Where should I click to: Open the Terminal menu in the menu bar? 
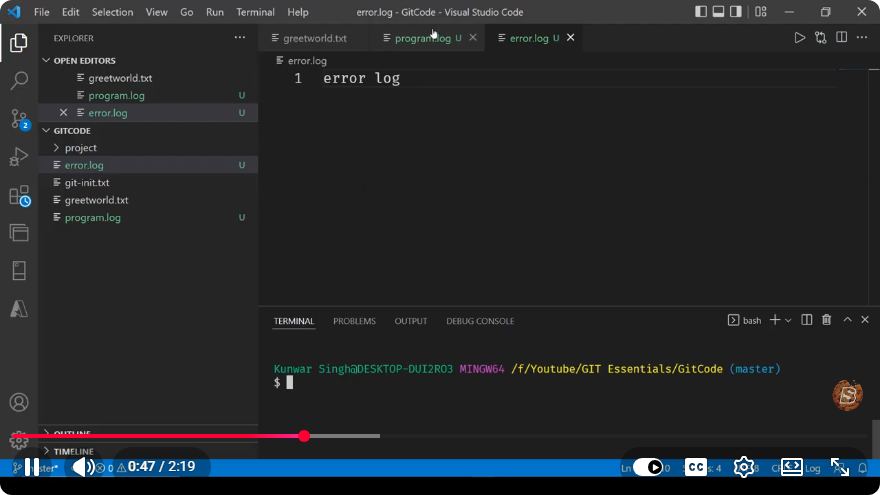[255, 12]
